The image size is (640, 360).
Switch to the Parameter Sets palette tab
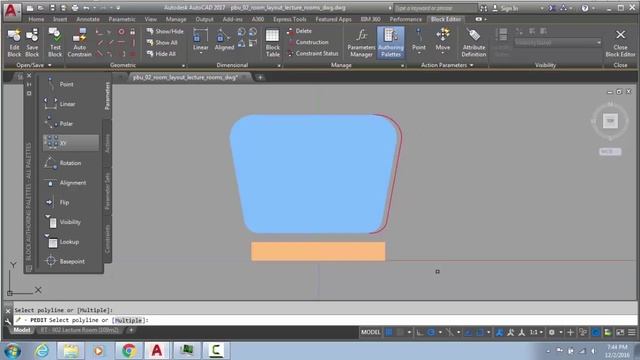tap(107, 191)
